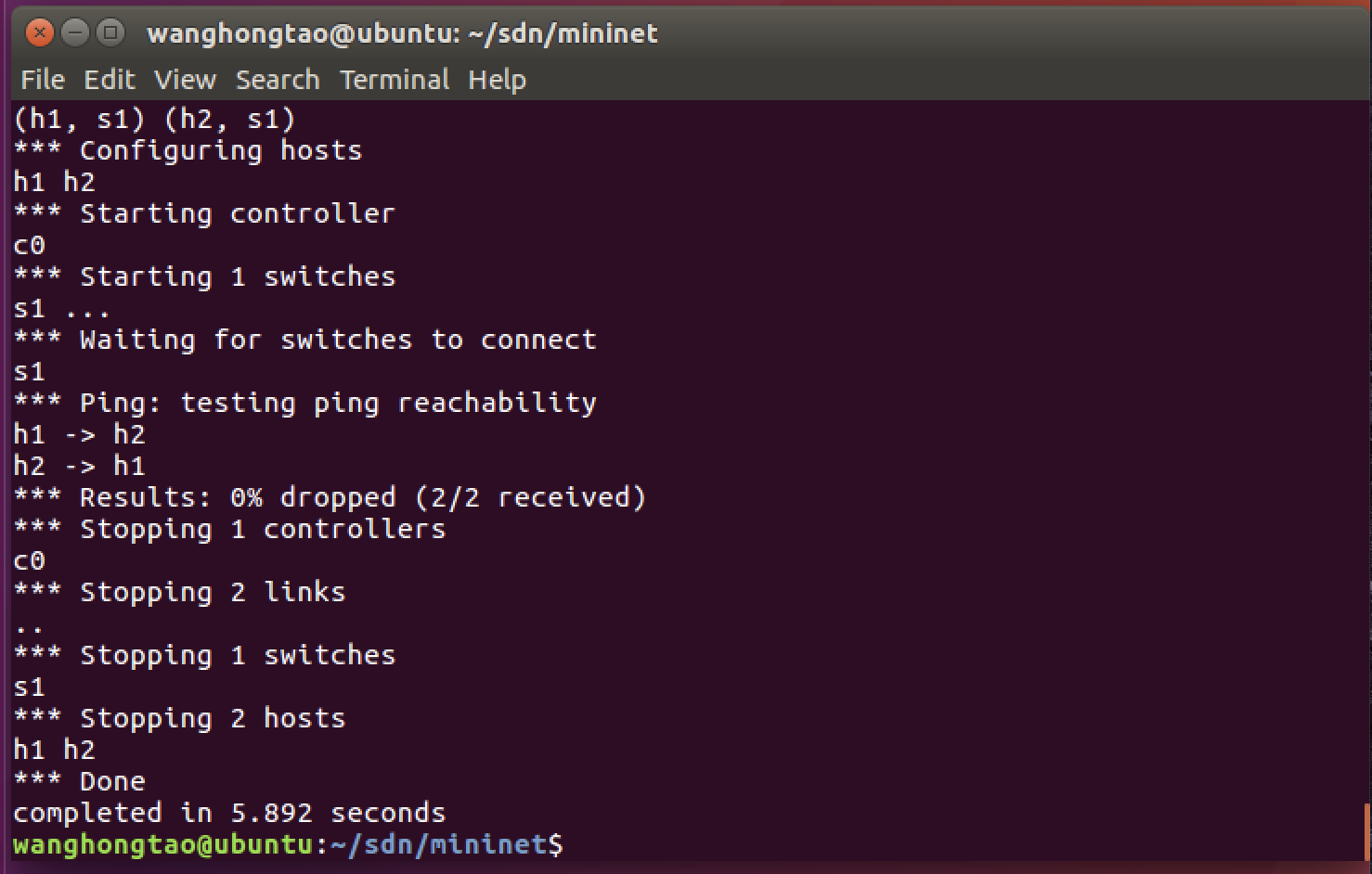Minimize the terminal window
Screen dimensions: 1372x874
tap(75, 33)
